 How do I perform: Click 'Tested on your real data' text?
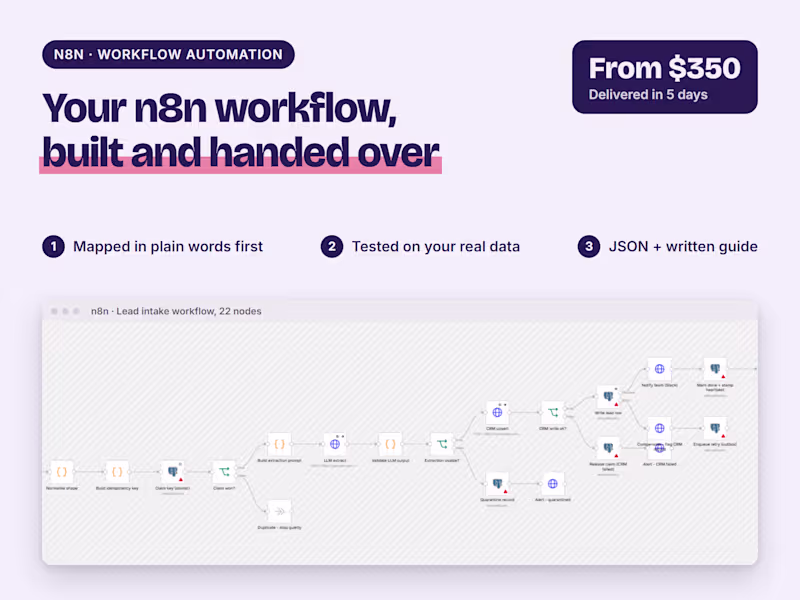[x=436, y=246]
